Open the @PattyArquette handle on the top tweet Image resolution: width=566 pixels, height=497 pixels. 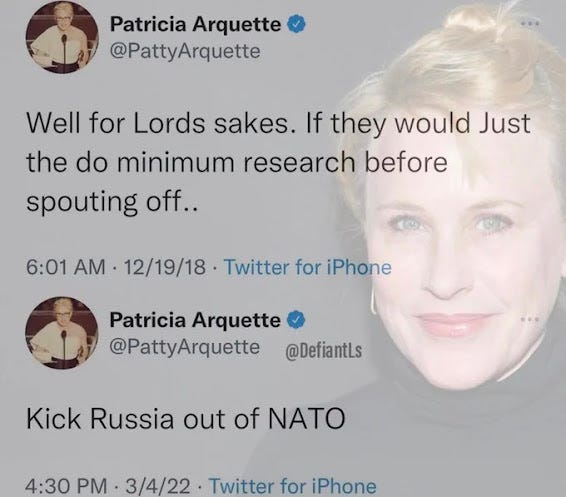185,51
